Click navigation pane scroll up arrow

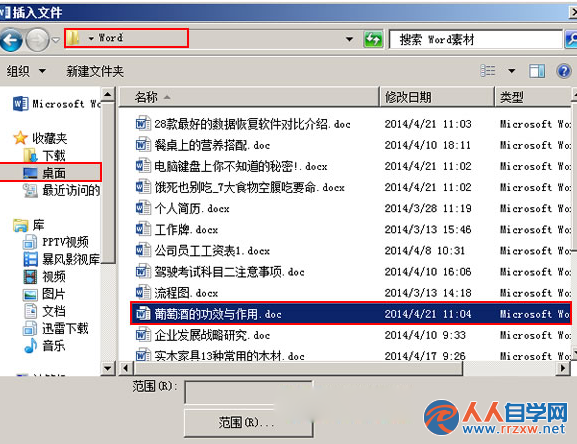coord(108,95)
